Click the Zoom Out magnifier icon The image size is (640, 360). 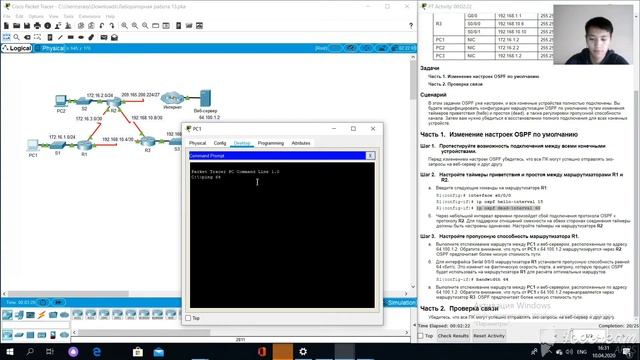tap(145, 26)
